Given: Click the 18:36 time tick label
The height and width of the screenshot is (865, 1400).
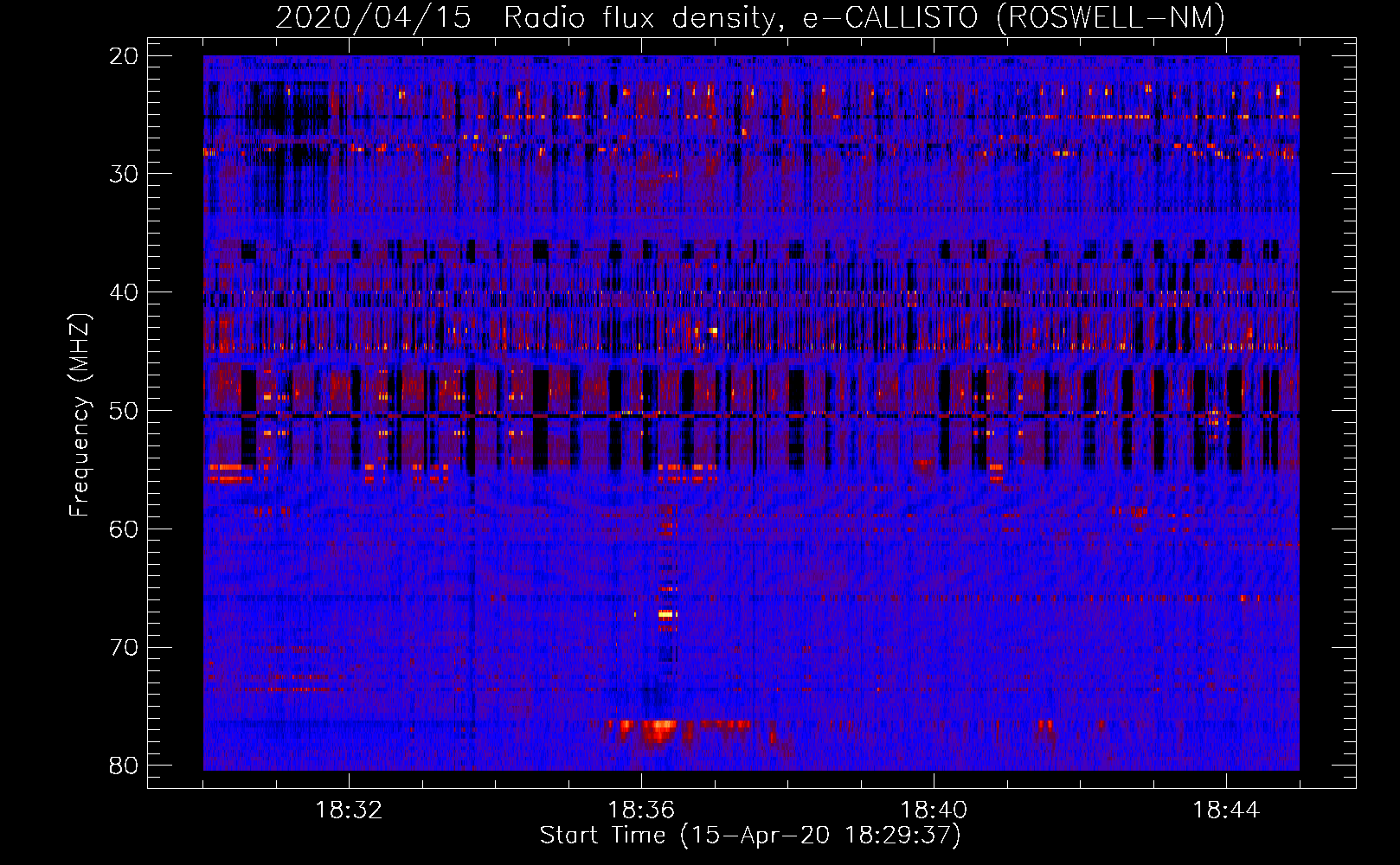Looking at the screenshot, I should (641, 810).
